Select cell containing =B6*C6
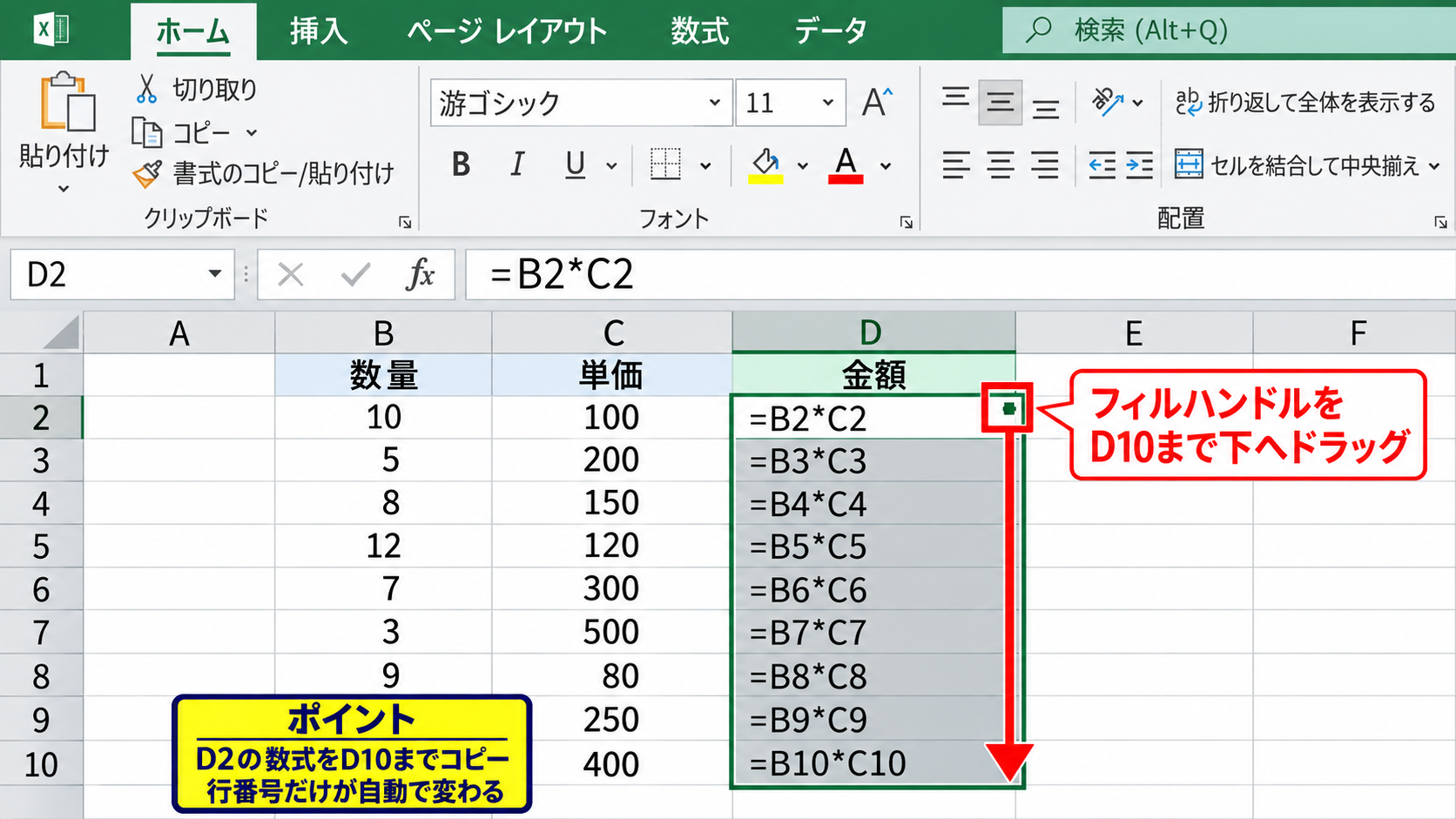This screenshot has height=819, width=1456. 873,589
